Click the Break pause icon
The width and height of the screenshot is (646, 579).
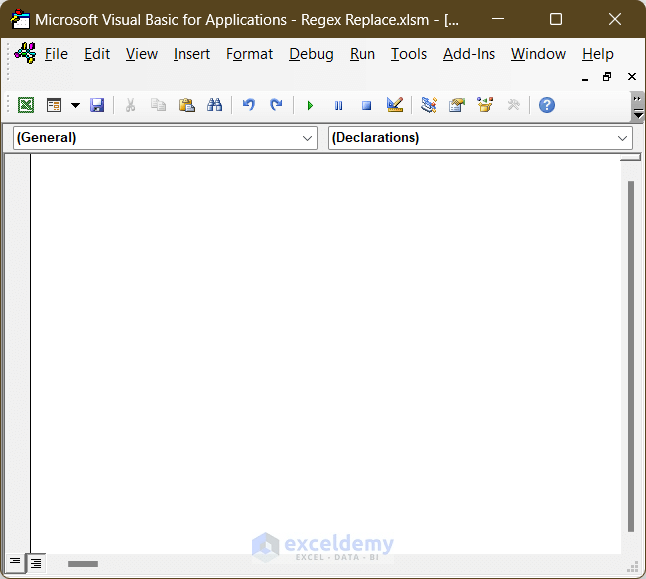coord(338,106)
